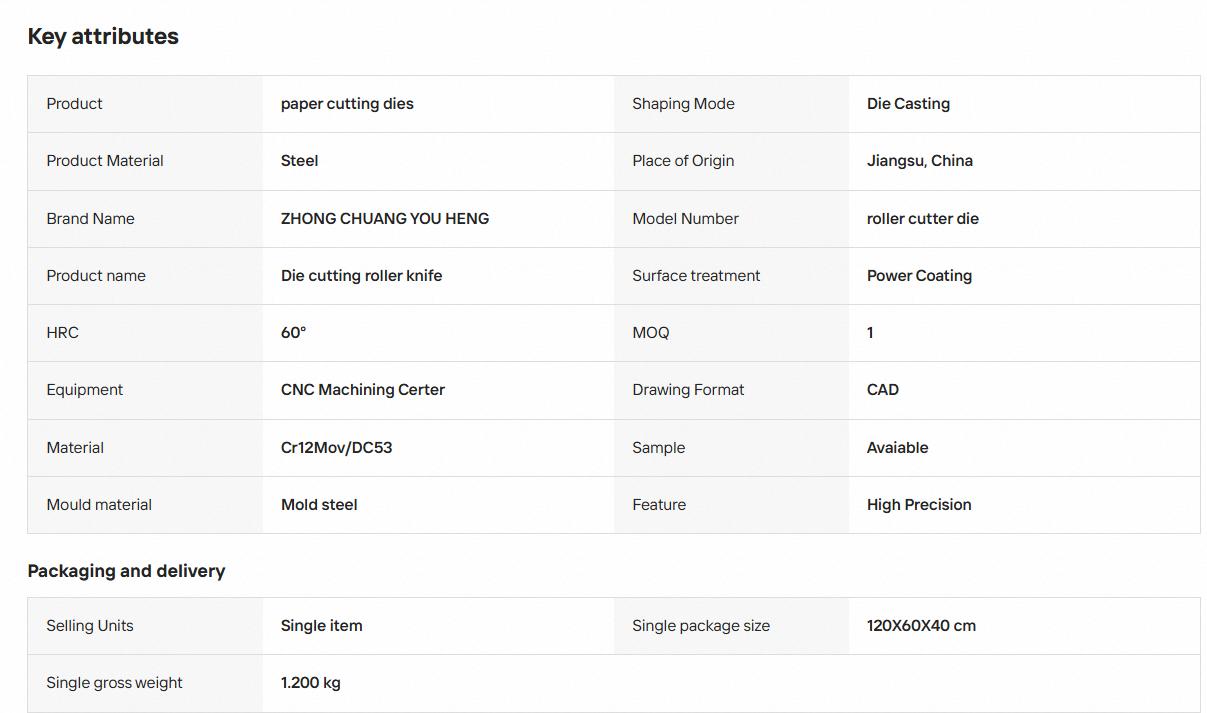Select the 60° HRC value
The width and height of the screenshot is (1207, 713).
pyautogui.click(x=293, y=333)
